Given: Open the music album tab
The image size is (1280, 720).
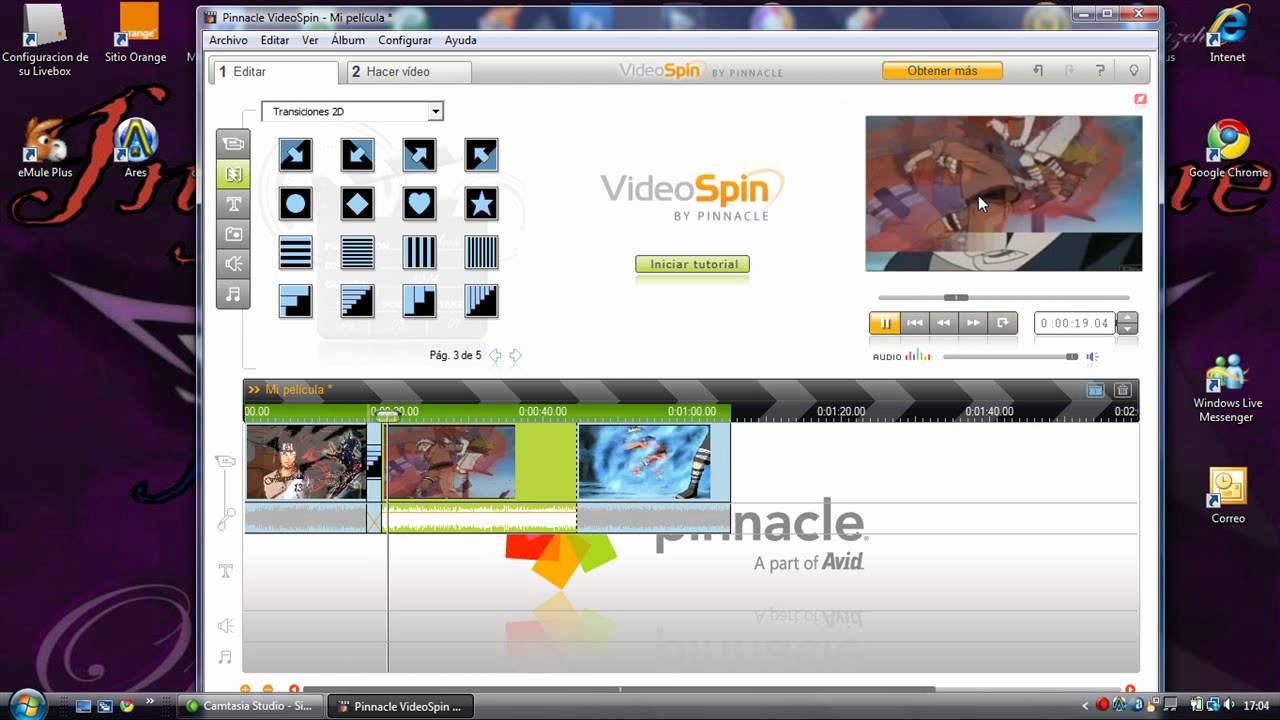Looking at the screenshot, I should (233, 294).
